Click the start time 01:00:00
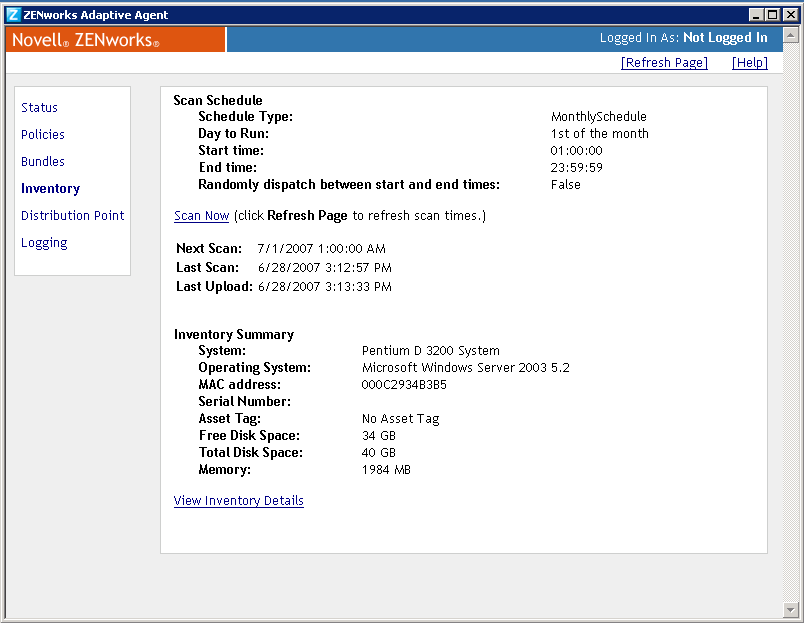This screenshot has height=623, width=804. coord(576,151)
